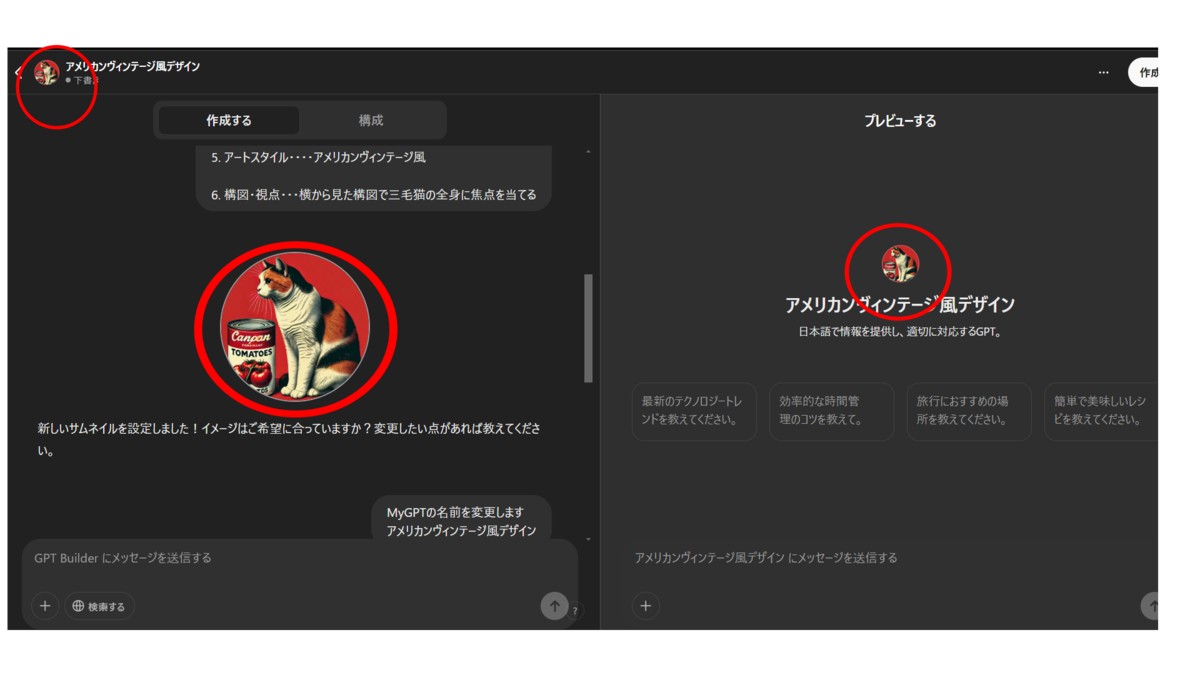The image size is (1200, 675).
Task: Click the partially visible 作成 button
Action: [x=1144, y=72]
